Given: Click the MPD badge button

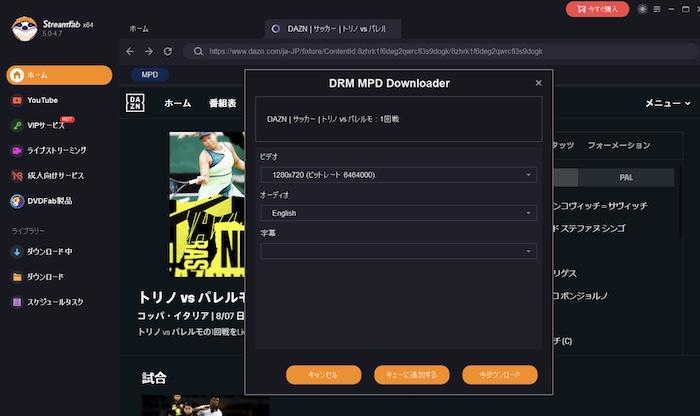Looking at the screenshot, I should click(x=150, y=75).
